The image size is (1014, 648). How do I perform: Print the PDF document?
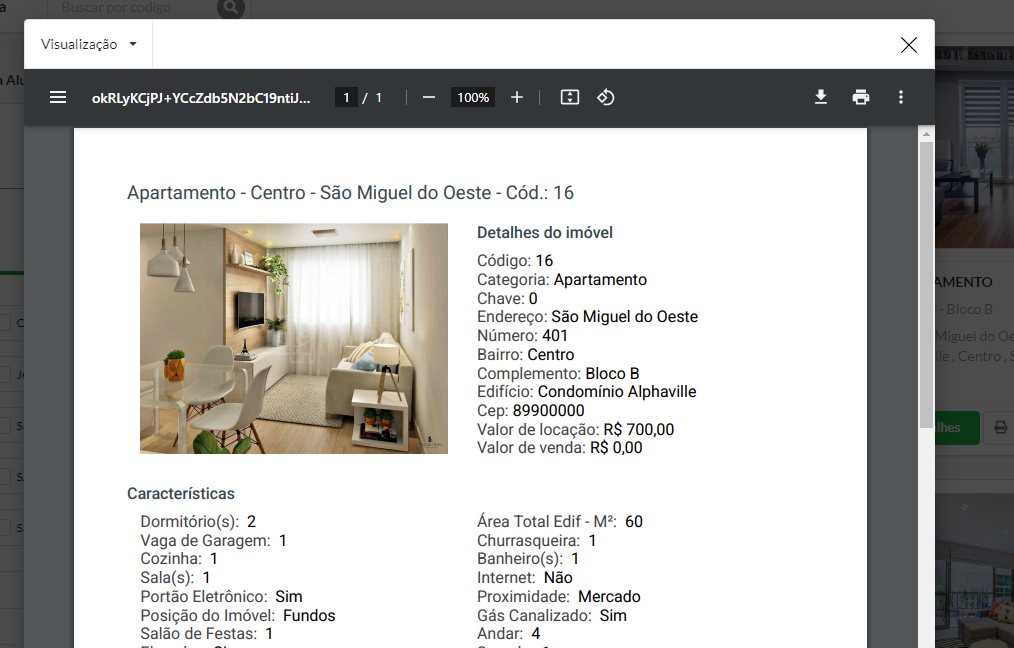tap(861, 98)
